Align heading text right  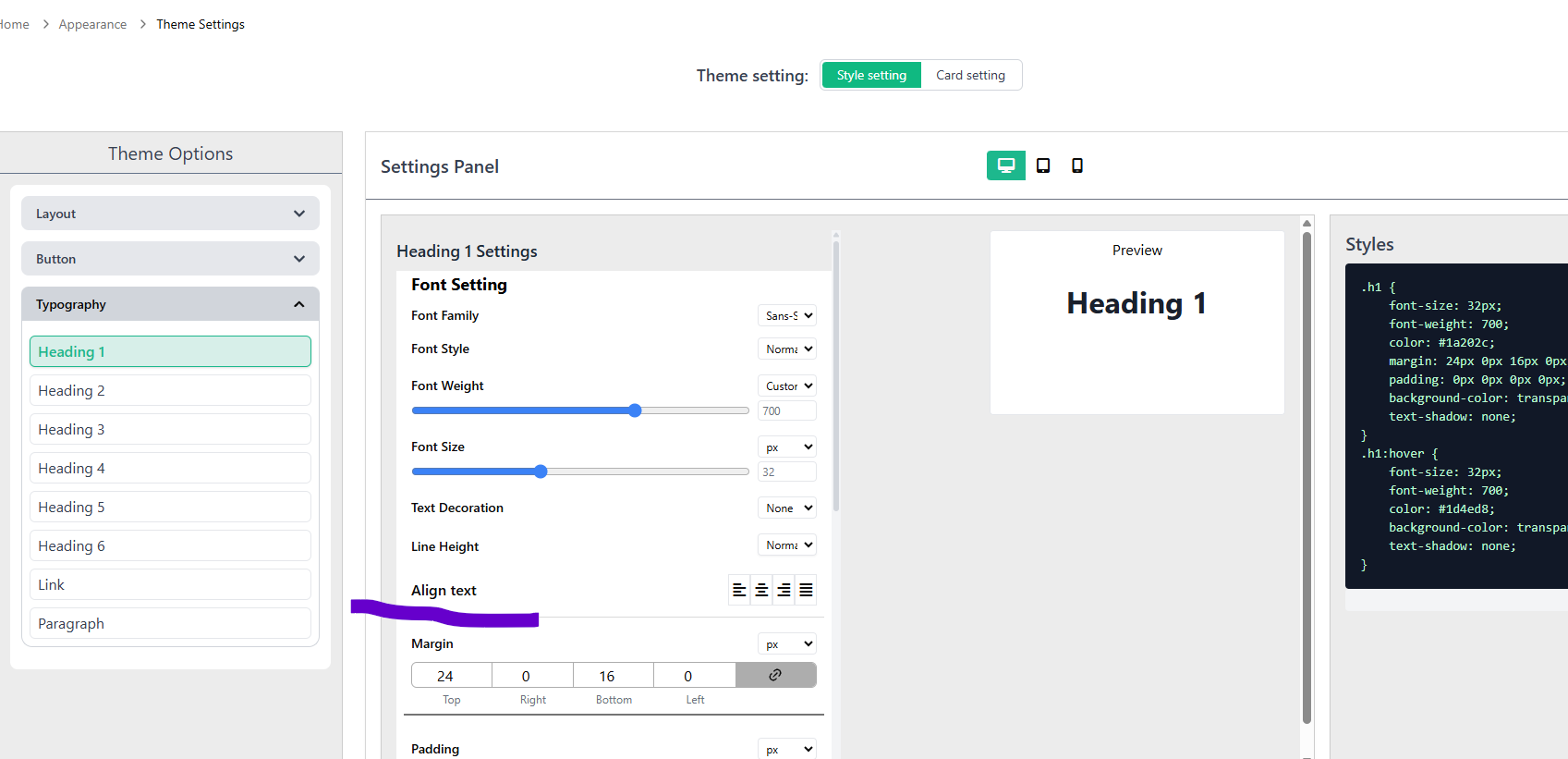tap(784, 590)
